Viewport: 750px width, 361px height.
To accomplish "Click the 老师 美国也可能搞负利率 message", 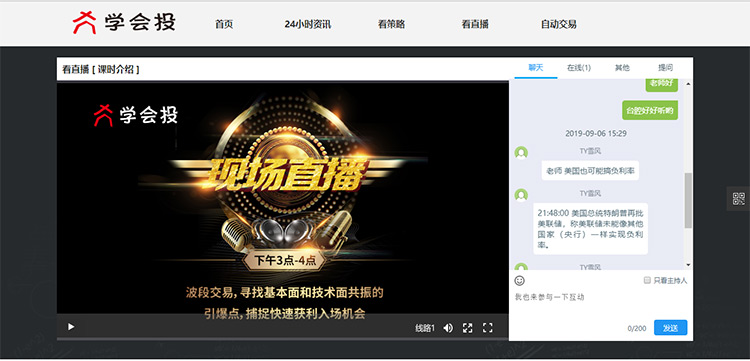I will coord(590,171).
